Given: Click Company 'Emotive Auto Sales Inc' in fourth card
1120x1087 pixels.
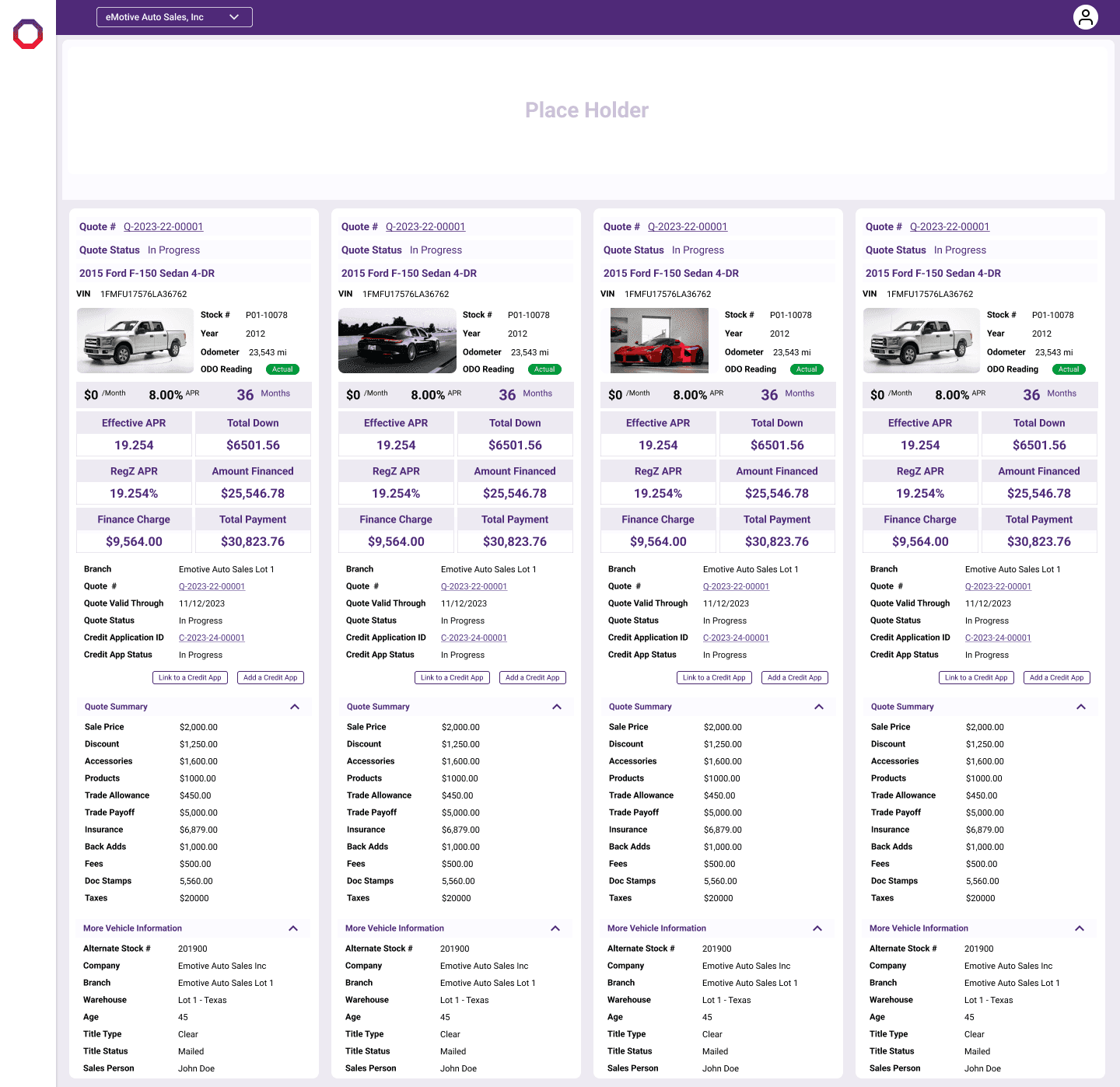Looking at the screenshot, I should [1008, 966].
